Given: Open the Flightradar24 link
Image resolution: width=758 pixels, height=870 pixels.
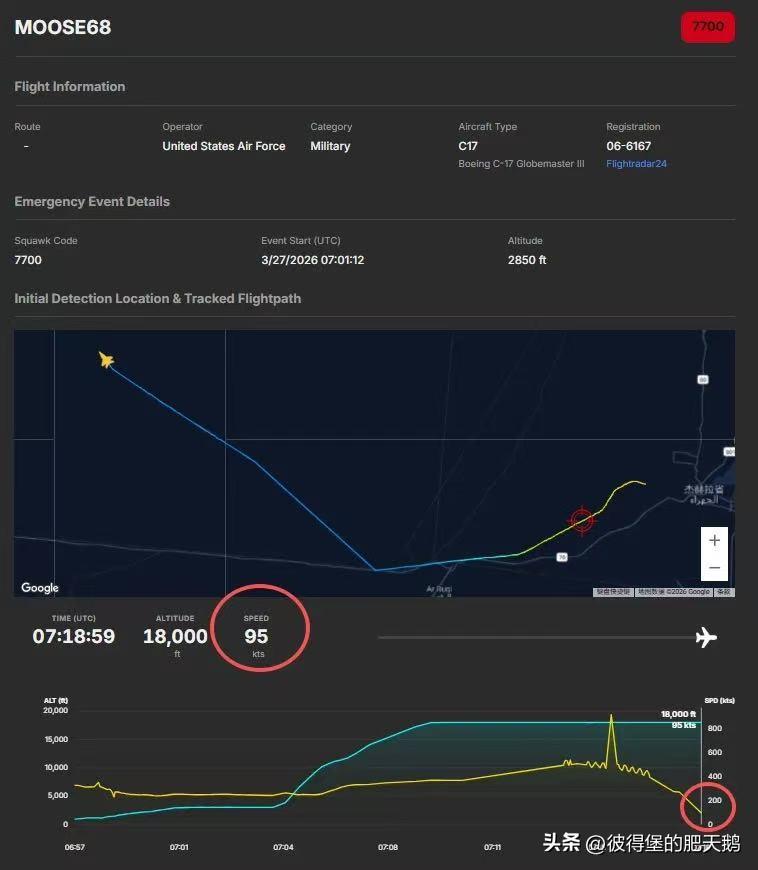Looking at the screenshot, I should [x=636, y=164].
